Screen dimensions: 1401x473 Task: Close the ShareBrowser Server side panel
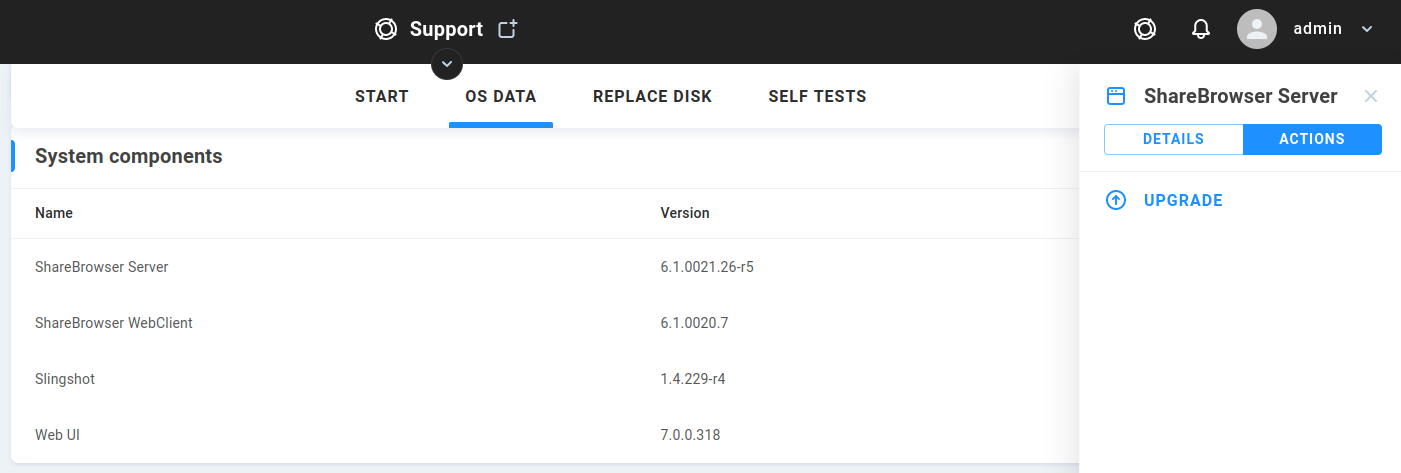coord(1371,96)
